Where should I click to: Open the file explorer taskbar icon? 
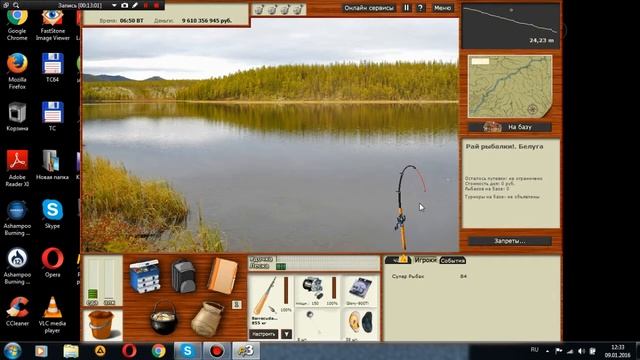tap(71, 351)
